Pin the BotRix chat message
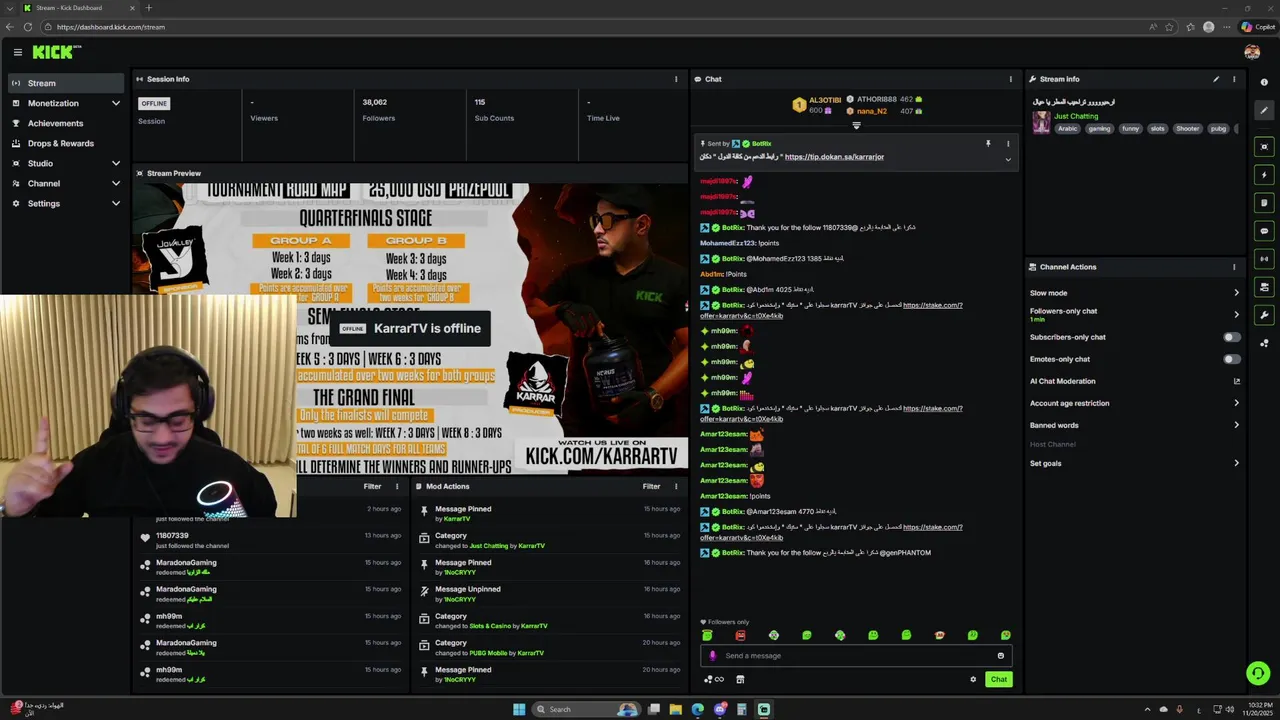The height and width of the screenshot is (720, 1280). (x=988, y=144)
